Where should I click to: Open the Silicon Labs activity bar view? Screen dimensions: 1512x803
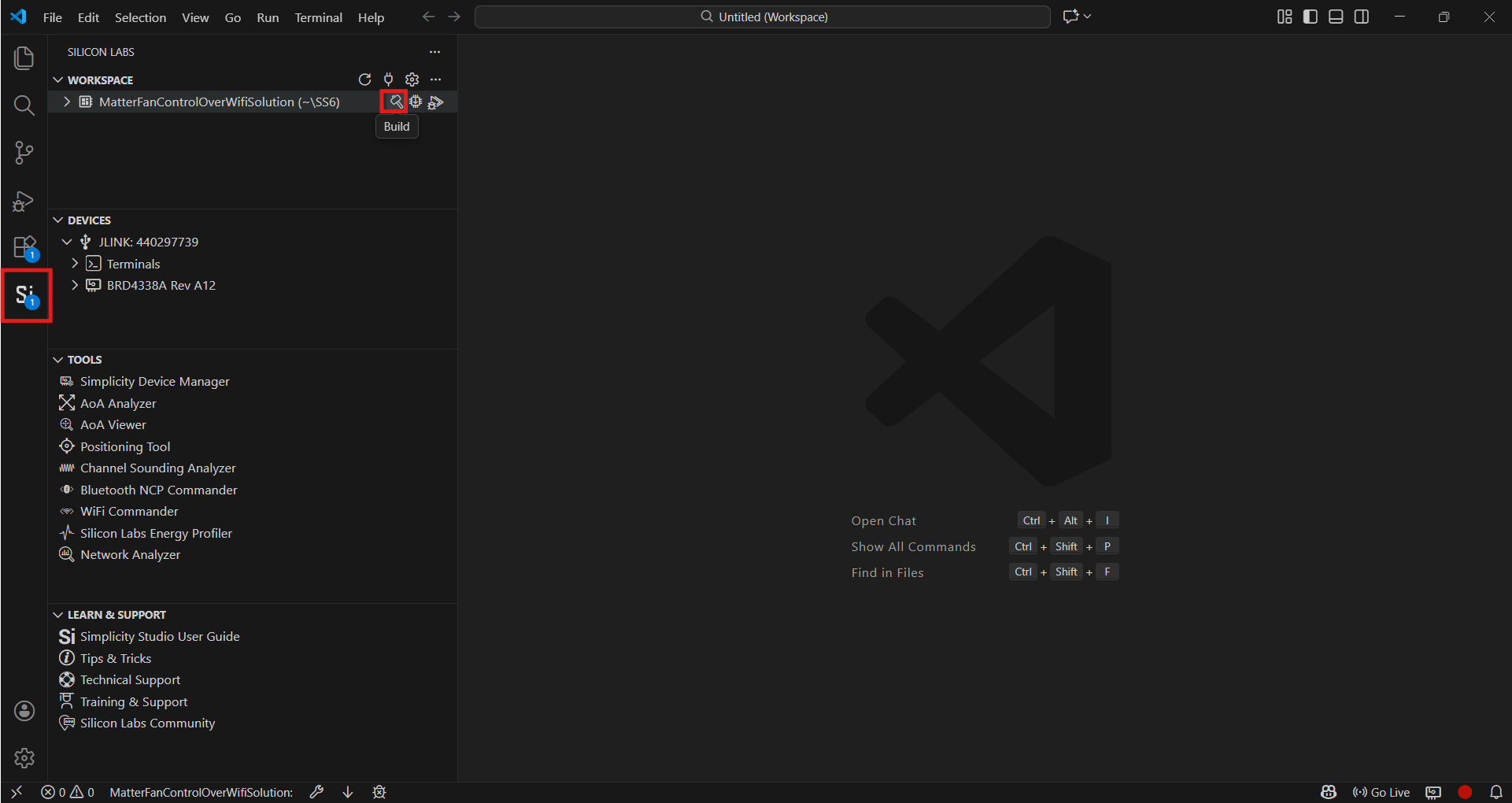[25, 295]
